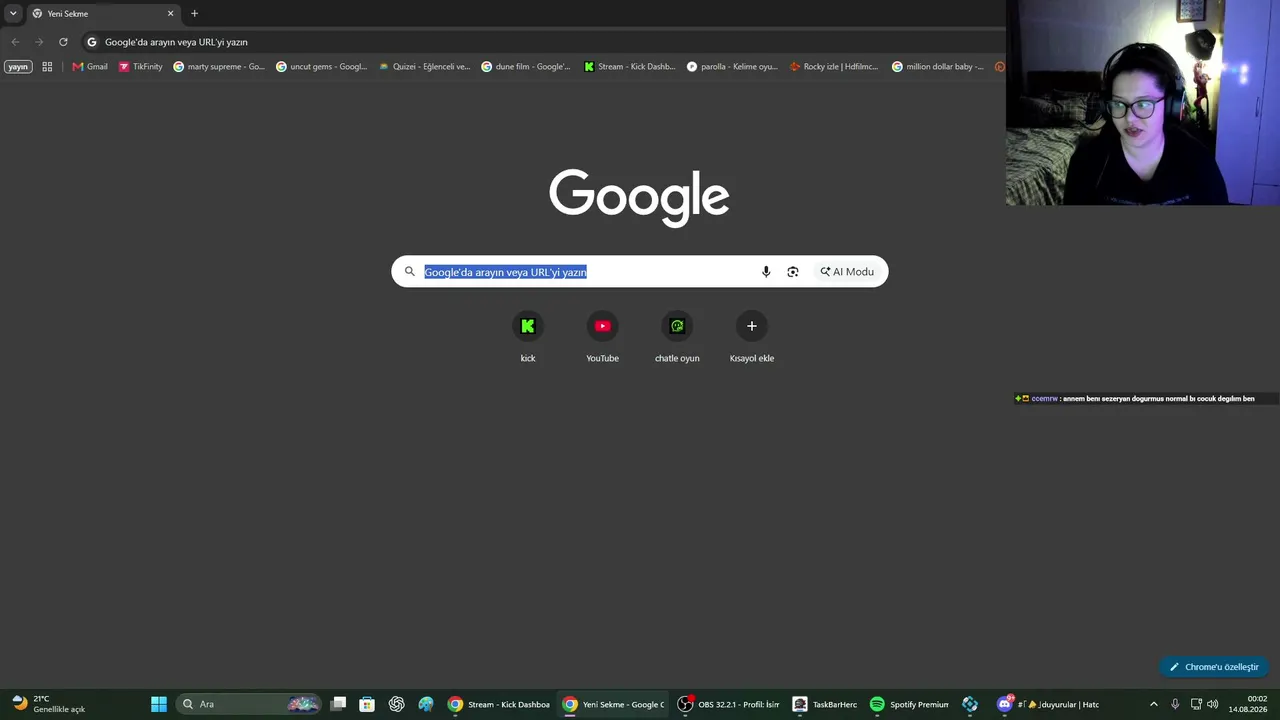Show hidden system tray icons
Image resolution: width=1280 pixels, height=720 pixels.
click(1153, 704)
